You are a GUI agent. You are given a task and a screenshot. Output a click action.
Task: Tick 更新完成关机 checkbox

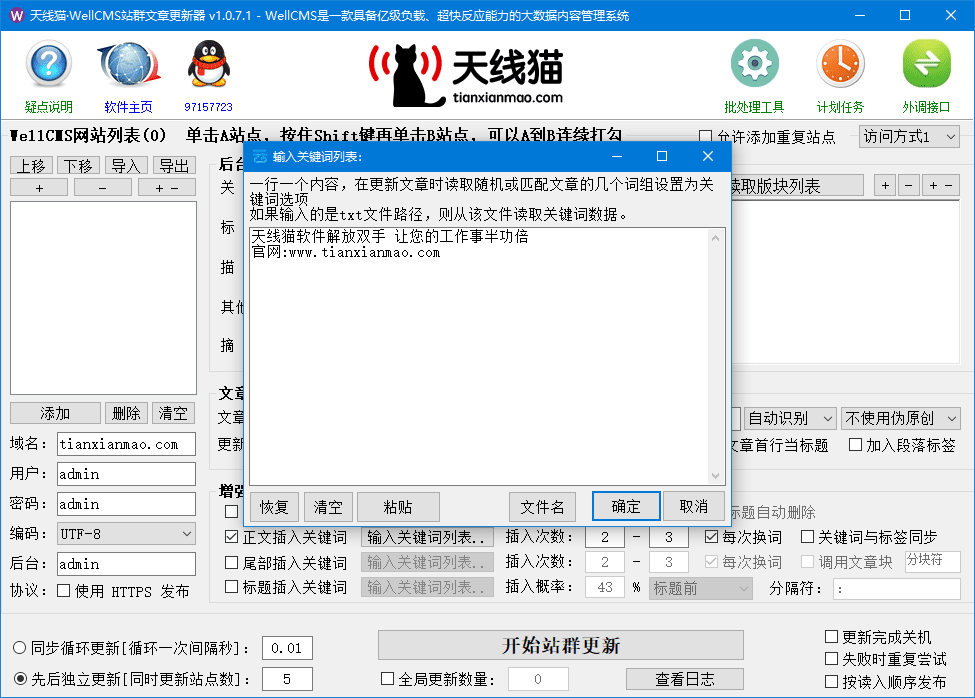(x=831, y=636)
